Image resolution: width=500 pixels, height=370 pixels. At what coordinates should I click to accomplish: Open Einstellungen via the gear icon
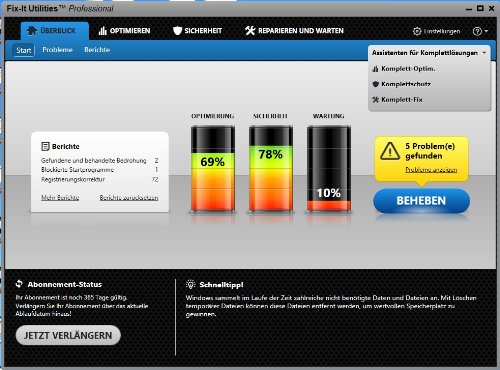coord(417,31)
